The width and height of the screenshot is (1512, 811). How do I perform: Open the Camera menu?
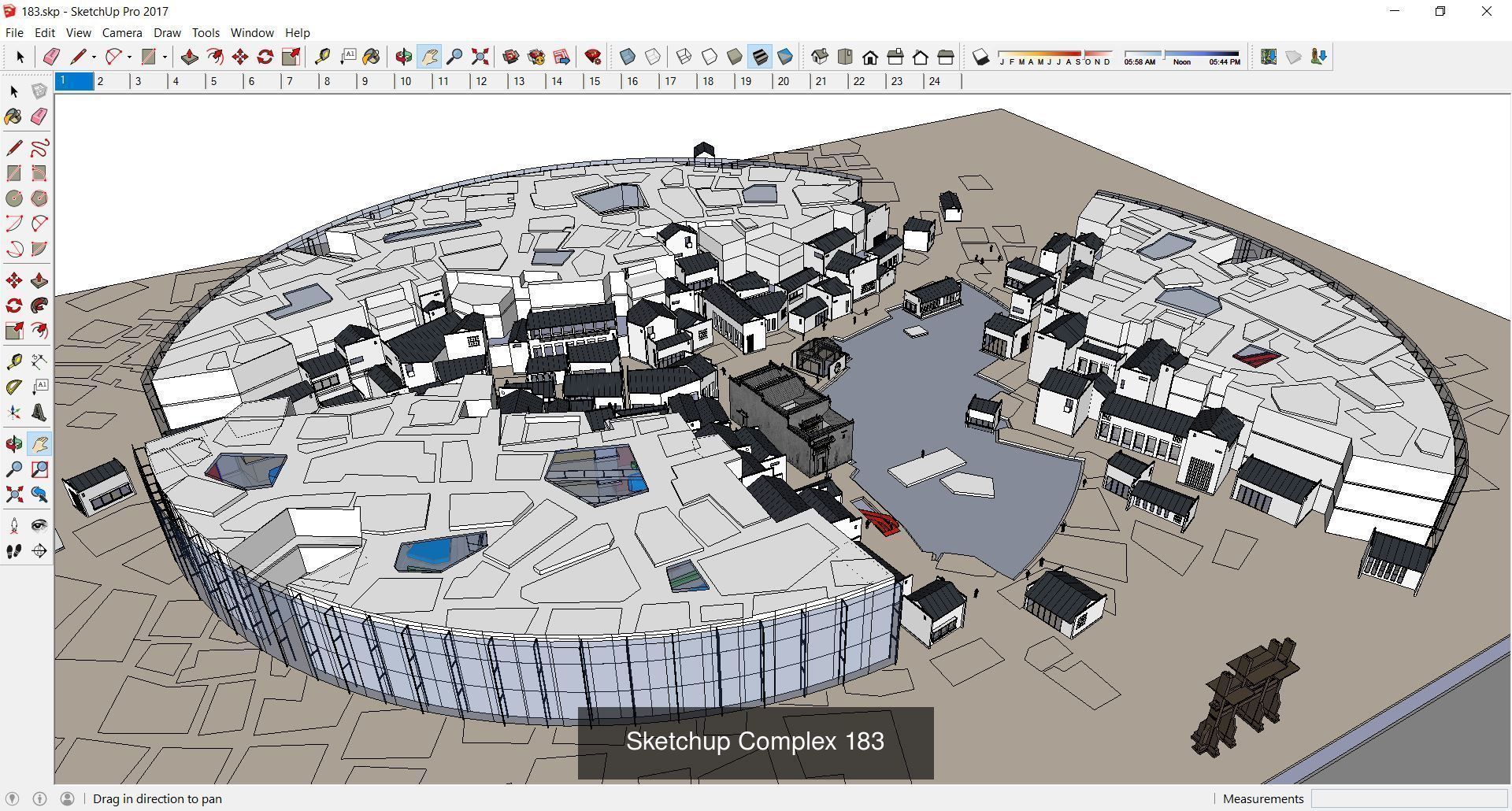tap(122, 32)
